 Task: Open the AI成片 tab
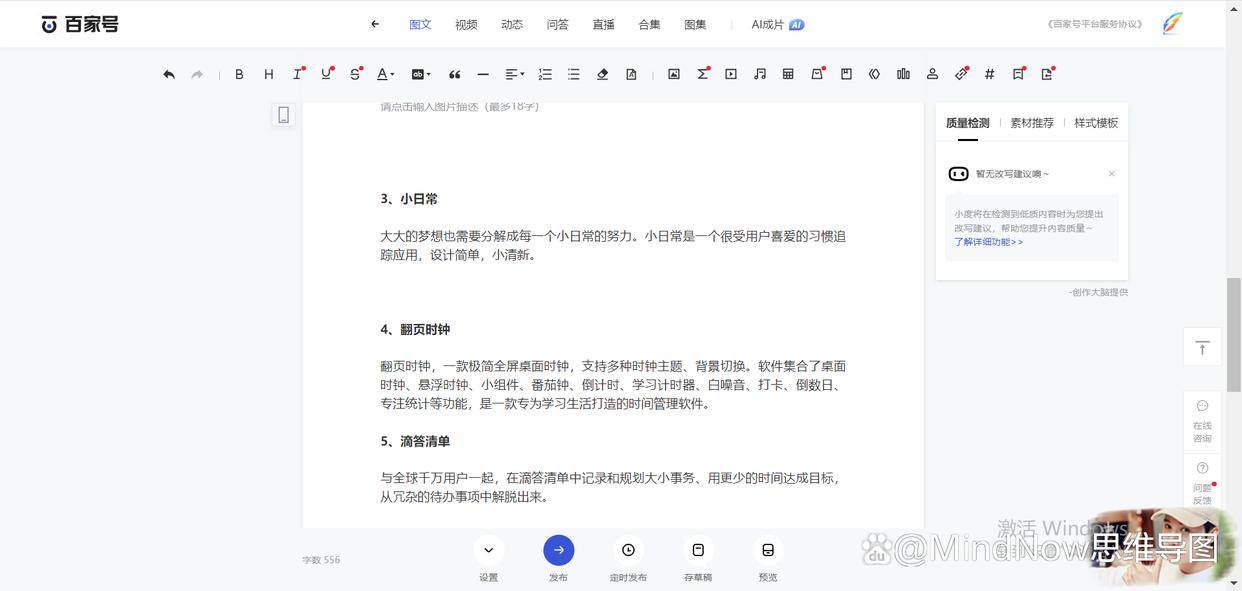tap(777, 24)
